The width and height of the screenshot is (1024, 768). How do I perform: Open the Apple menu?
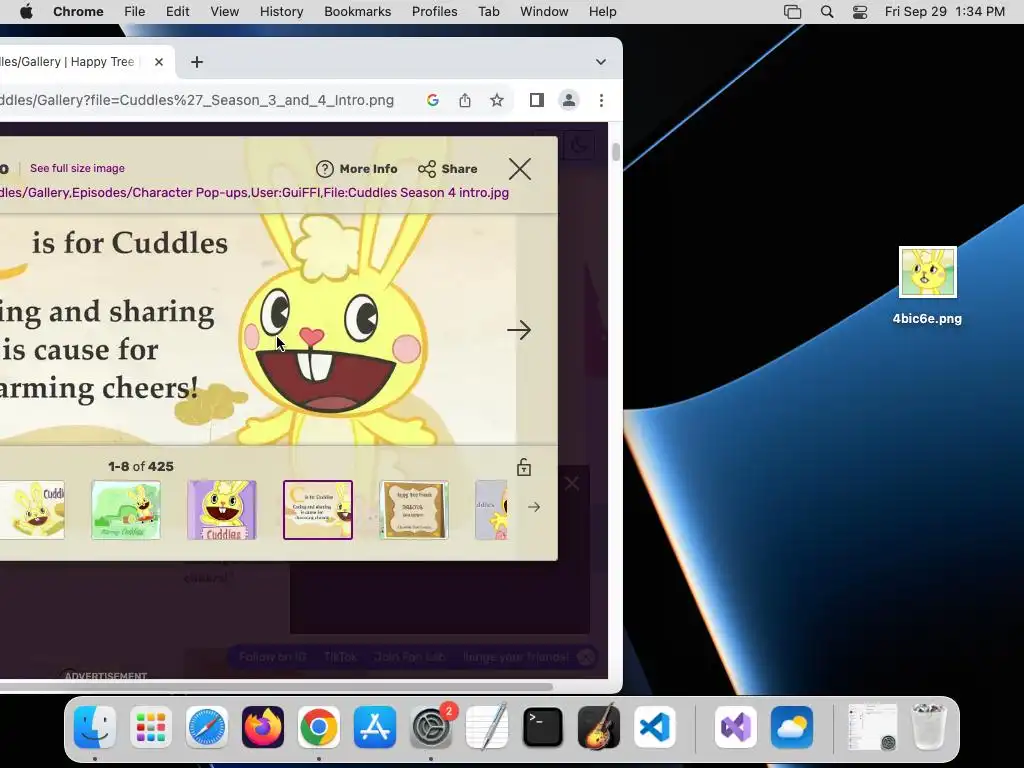[x=26, y=12]
